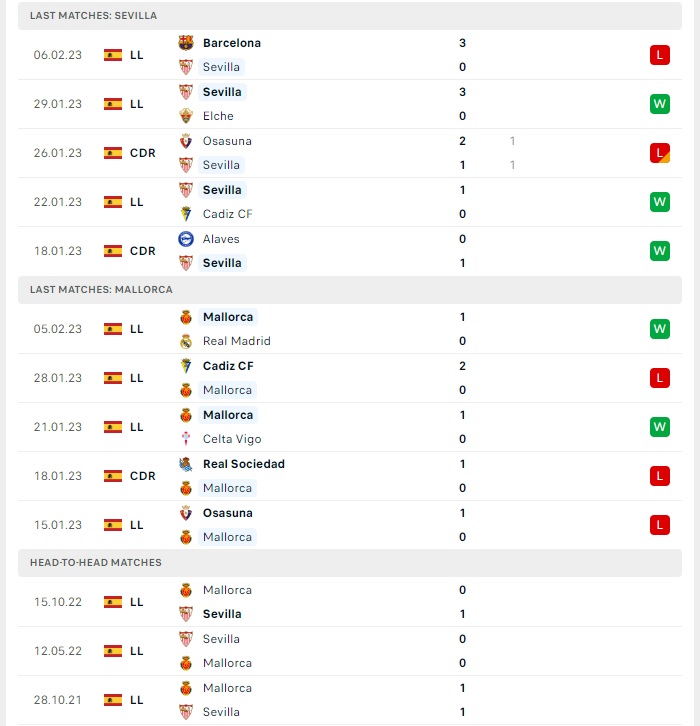Open the Last Matches: Mallorca section header
The width and height of the screenshot is (700, 726).
pyautogui.click(x=350, y=290)
